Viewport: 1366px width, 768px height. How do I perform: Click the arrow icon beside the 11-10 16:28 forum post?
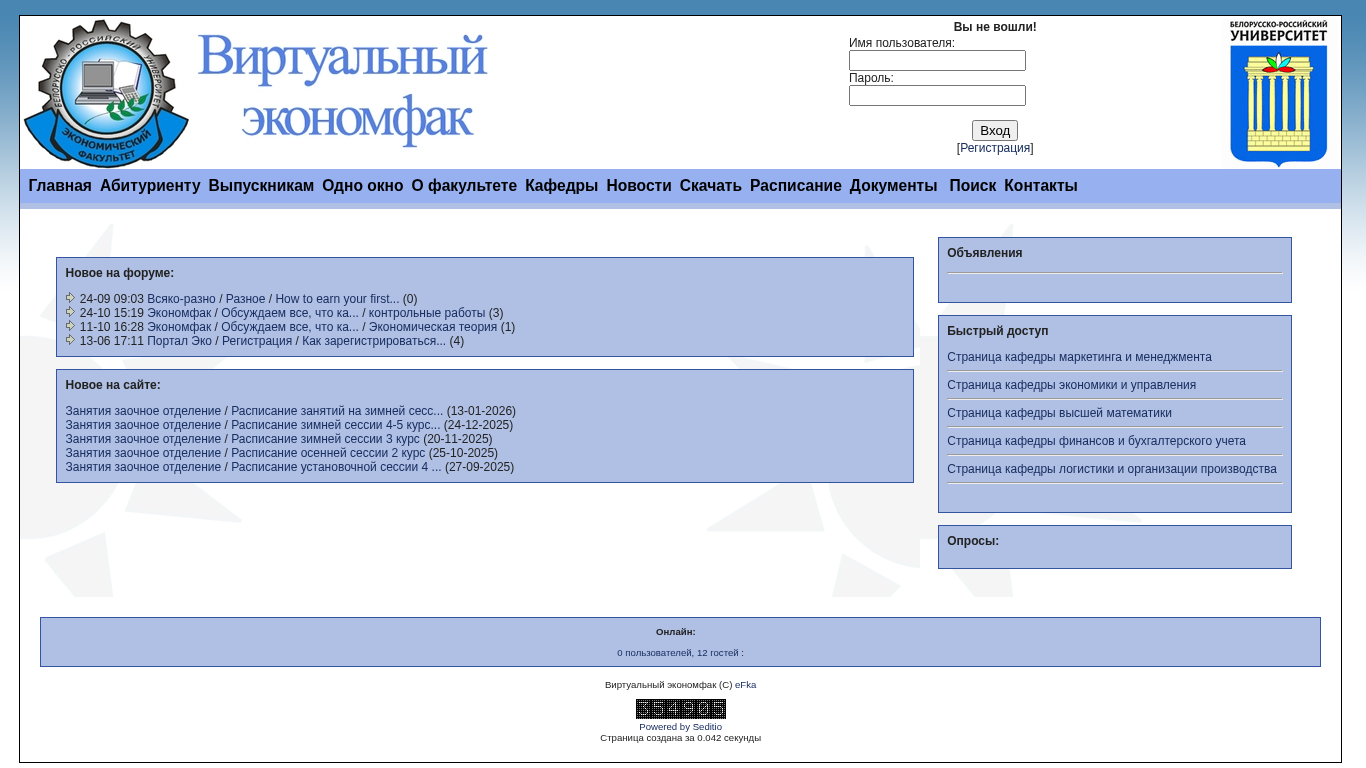point(71,326)
